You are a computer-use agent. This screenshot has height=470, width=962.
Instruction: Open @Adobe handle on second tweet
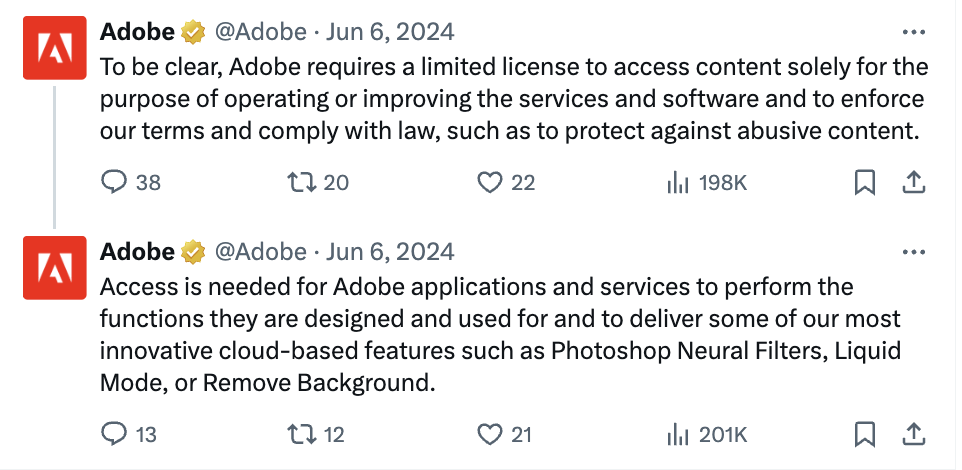coord(261,251)
